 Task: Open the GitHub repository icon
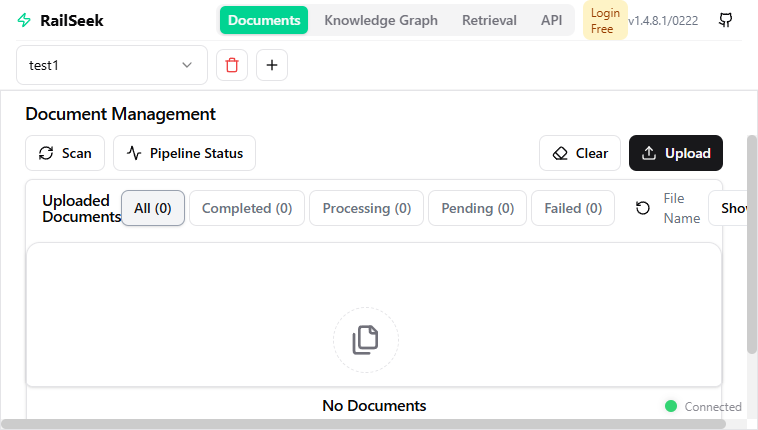pos(726,20)
